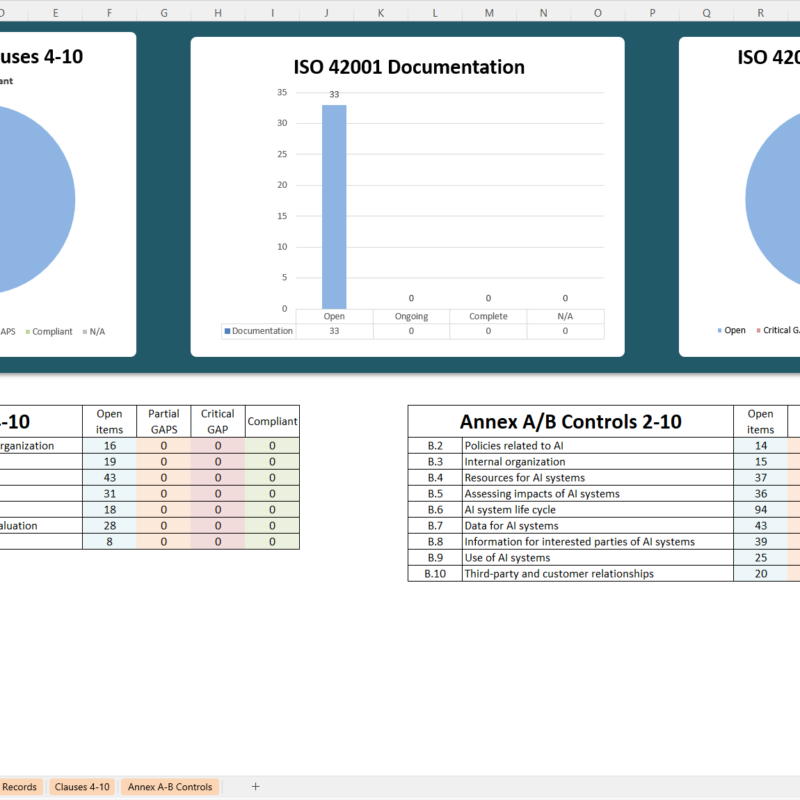Select the Open items header cell in the right table
Screen dimensions: 800x800
[761, 421]
